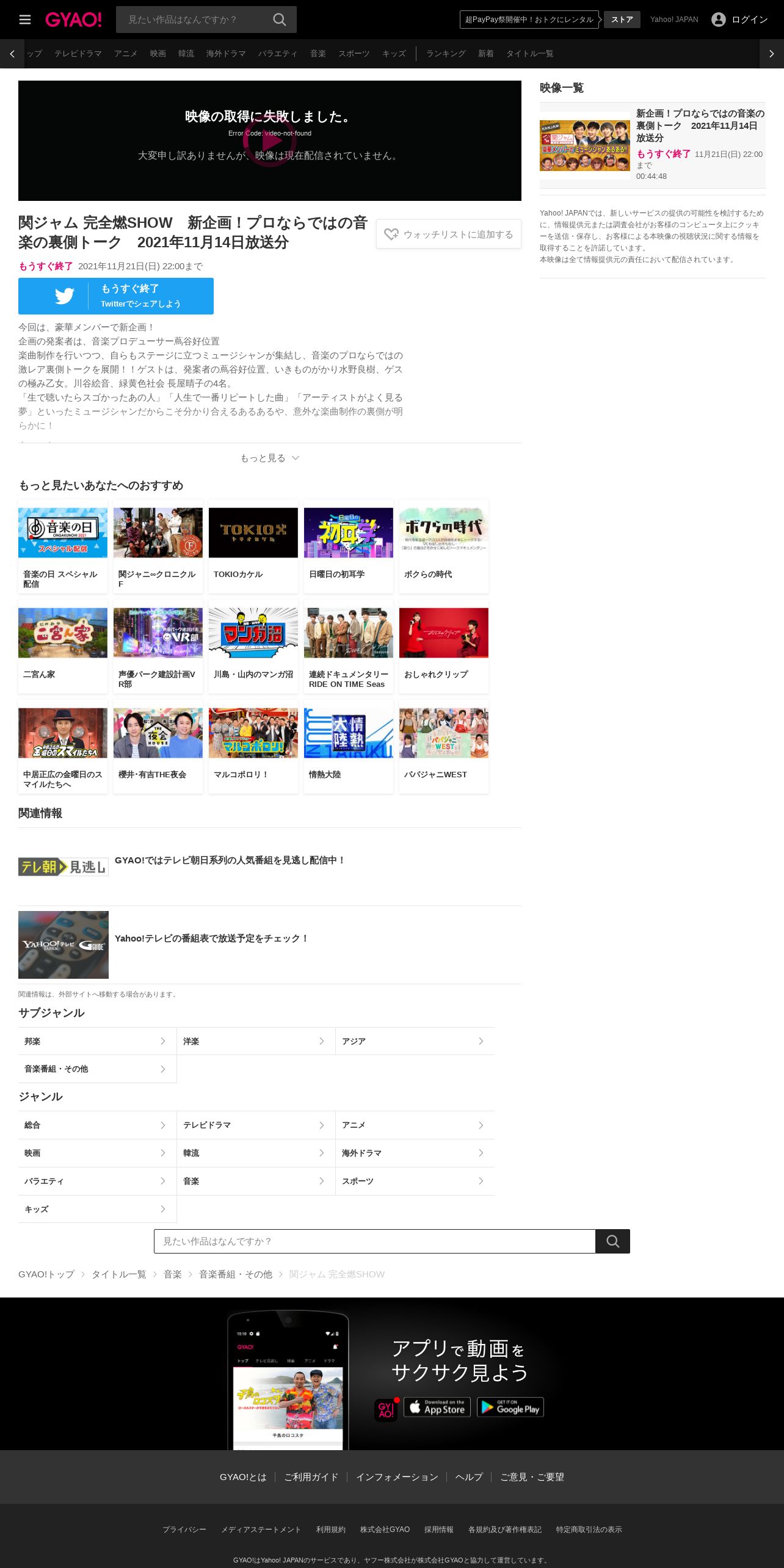Open 声優パーク建設計画VR部 card

coord(158,647)
